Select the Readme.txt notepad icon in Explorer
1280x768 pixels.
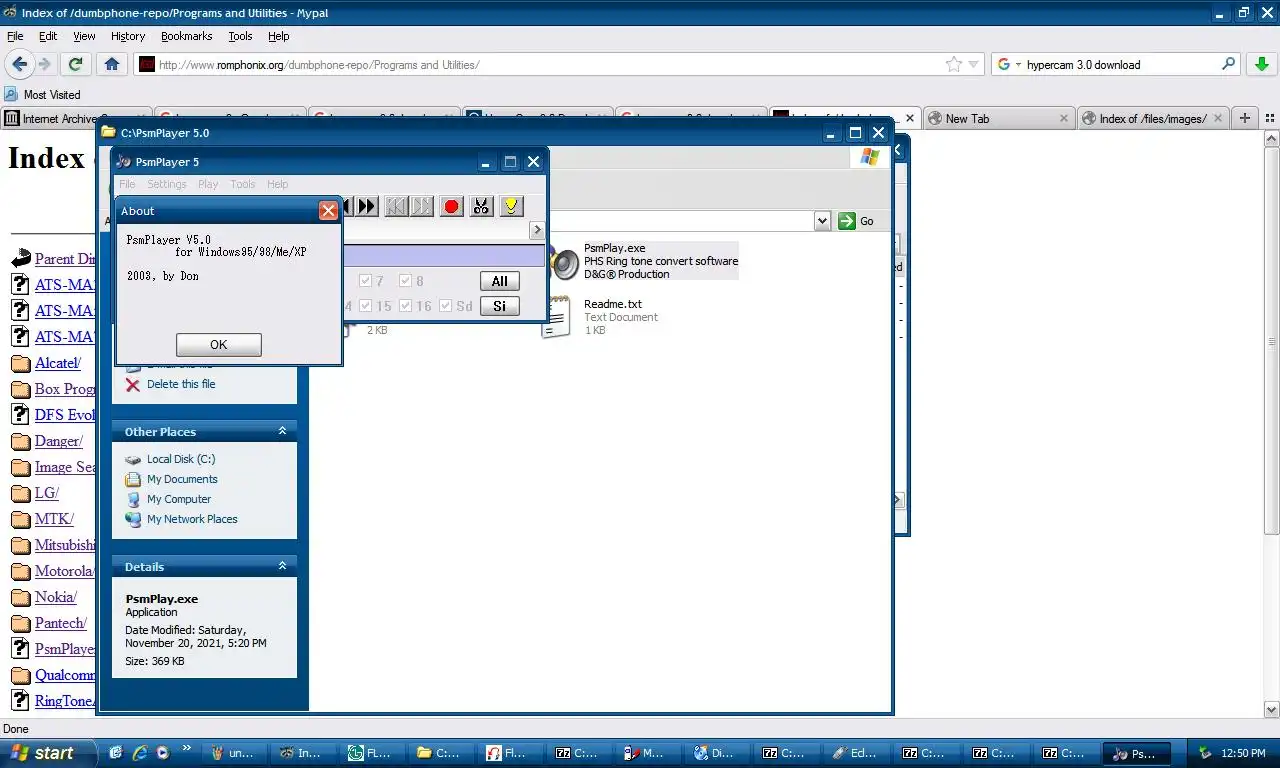click(556, 317)
